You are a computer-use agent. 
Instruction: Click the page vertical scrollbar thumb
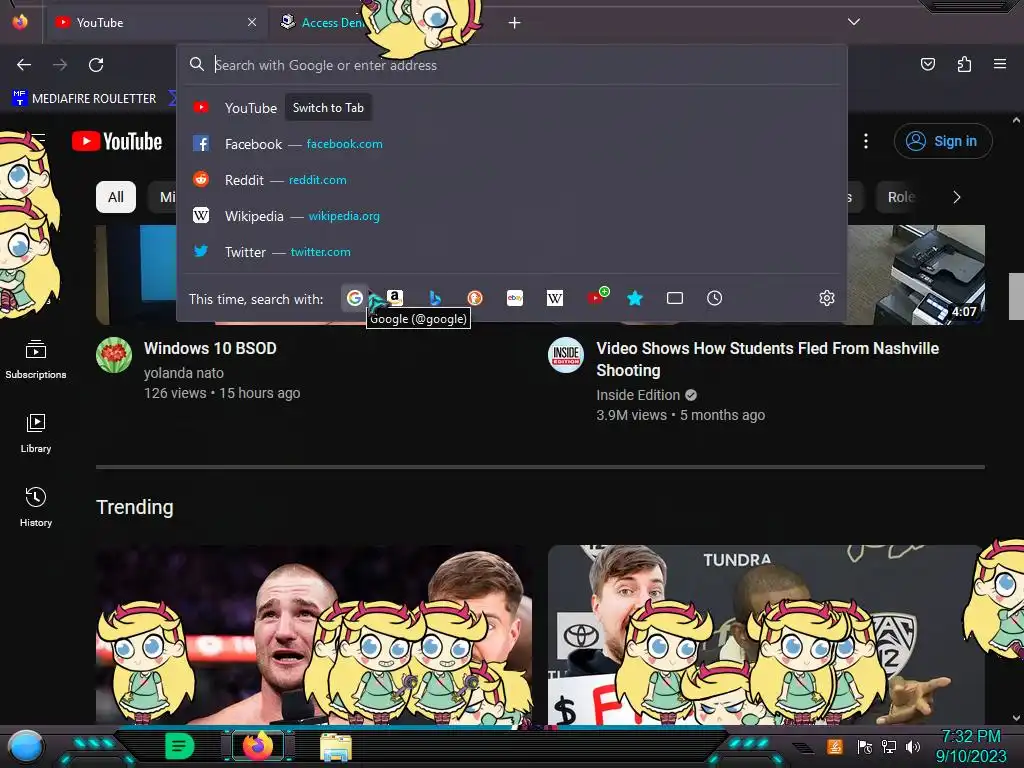1016,296
